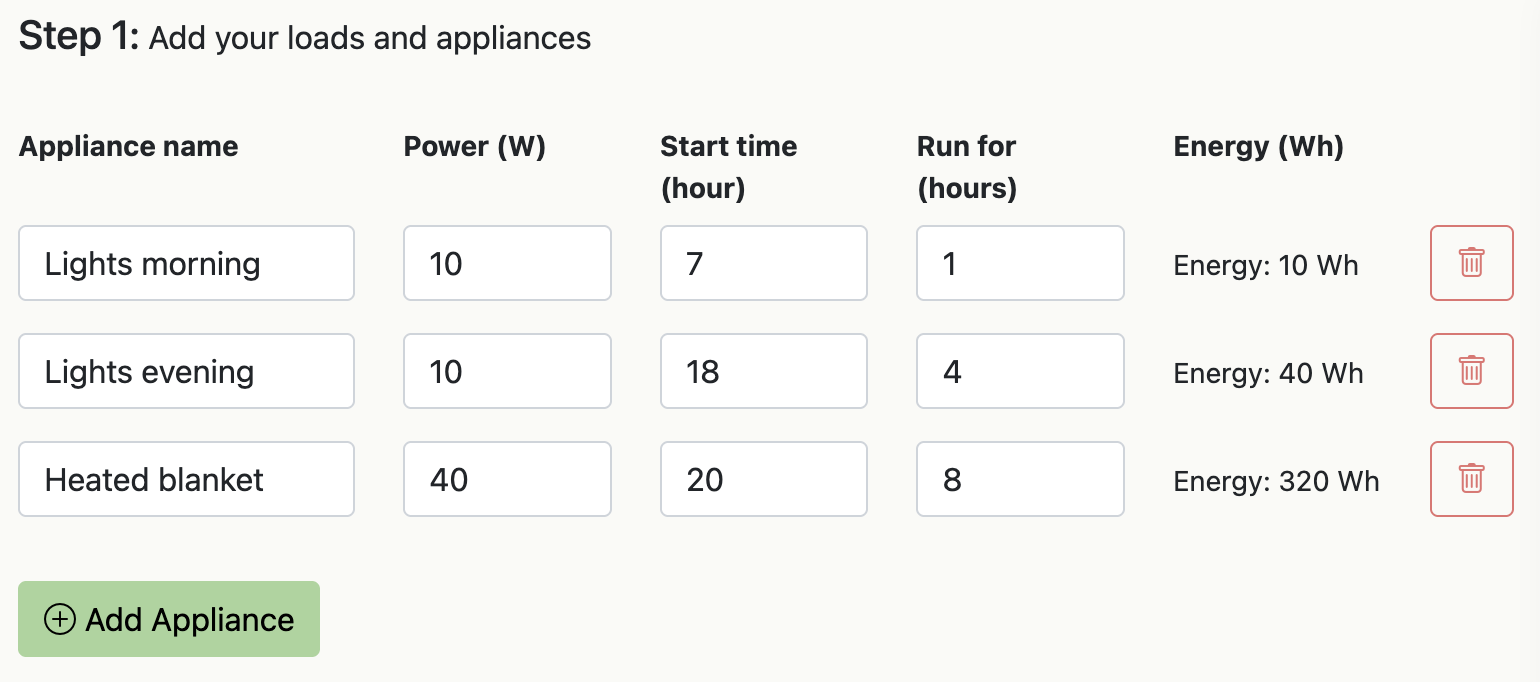Click the "Energy: 320 Wh" readout

(1276, 482)
